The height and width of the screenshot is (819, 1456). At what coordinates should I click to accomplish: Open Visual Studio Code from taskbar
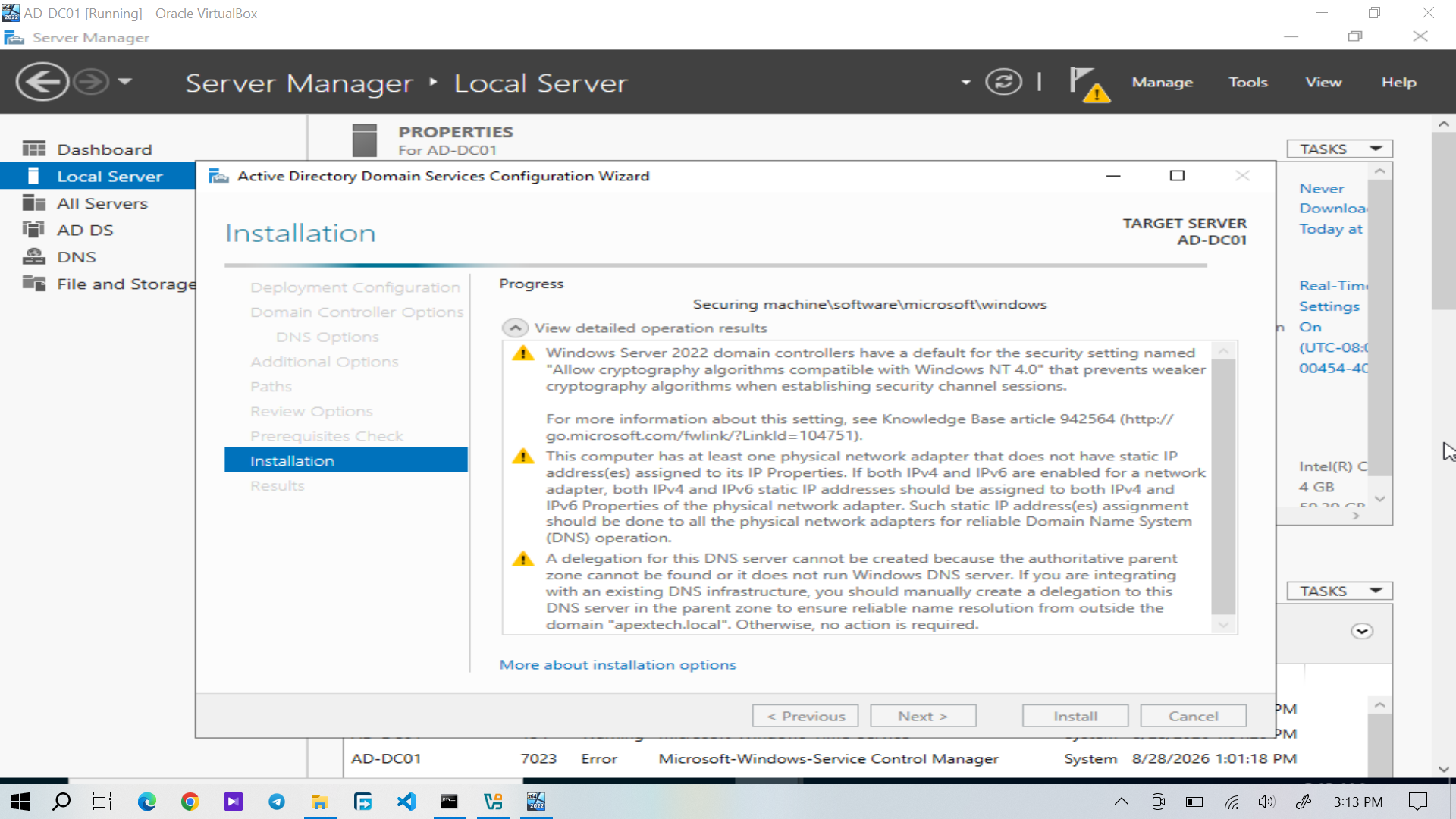[x=406, y=802]
